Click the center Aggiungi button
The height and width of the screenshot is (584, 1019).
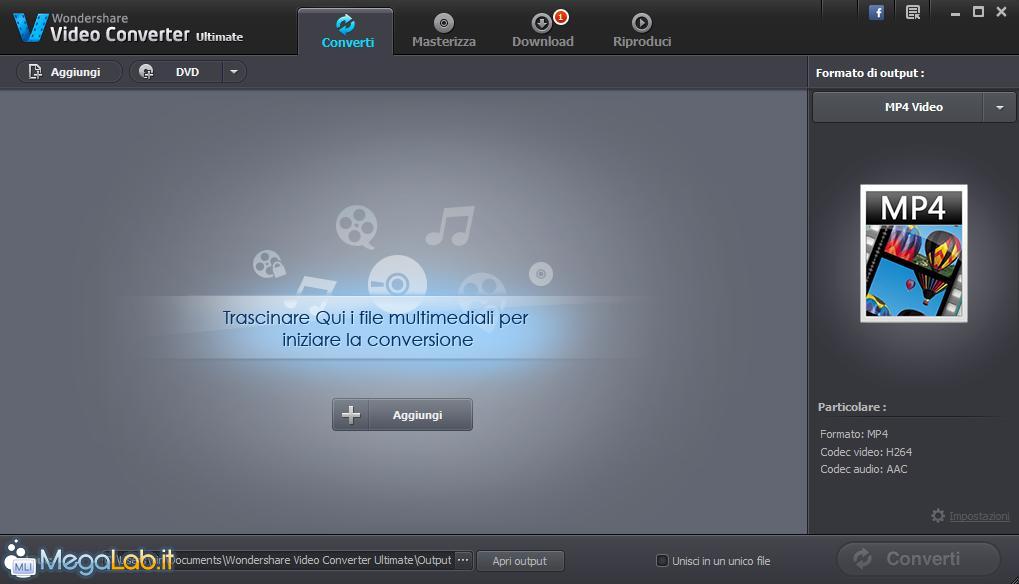click(x=402, y=414)
